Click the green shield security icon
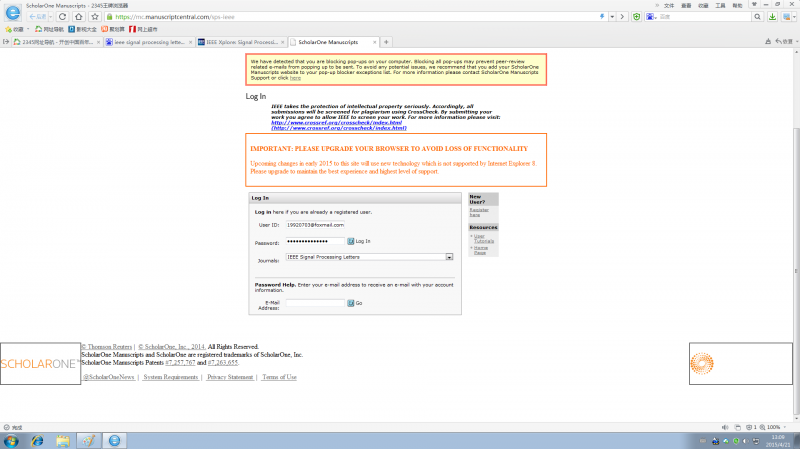 tap(636, 17)
